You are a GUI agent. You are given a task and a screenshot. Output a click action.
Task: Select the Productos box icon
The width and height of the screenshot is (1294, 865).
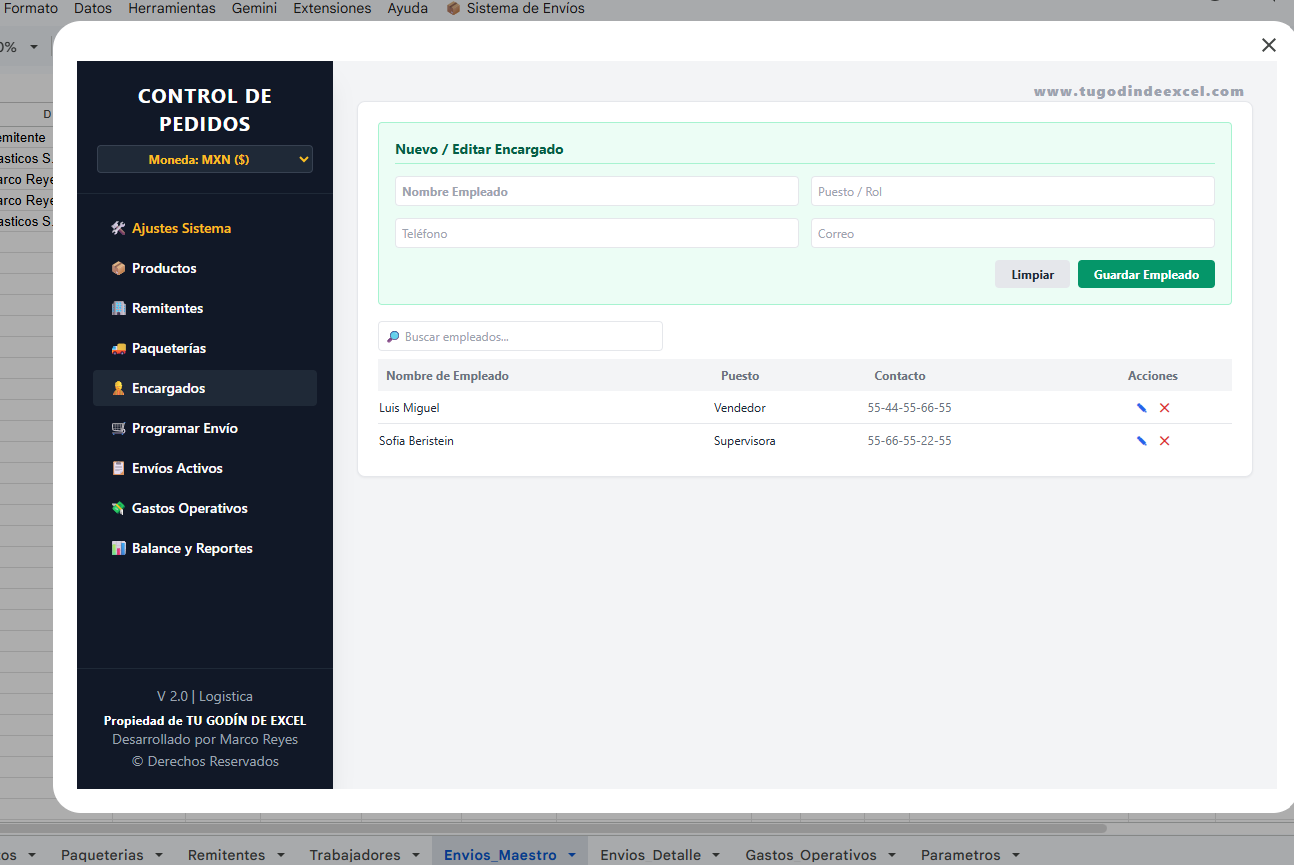[118, 268]
